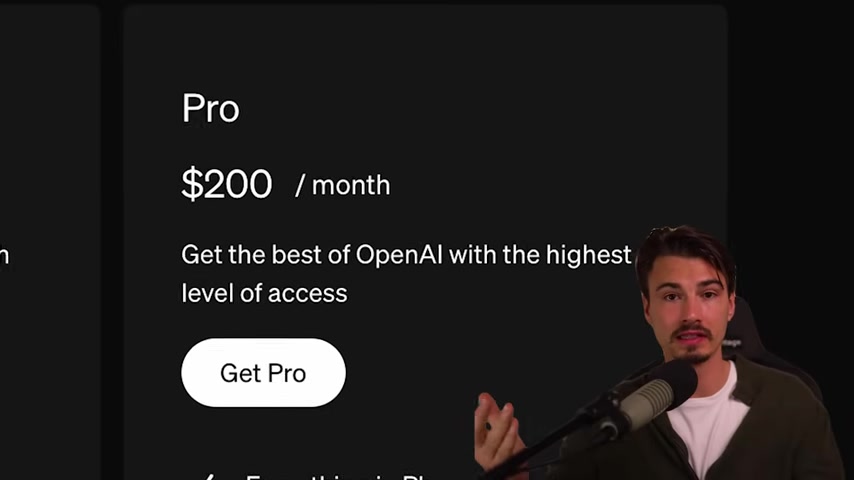Click the $200 price amount
This screenshot has width=854, height=480.
click(227, 184)
